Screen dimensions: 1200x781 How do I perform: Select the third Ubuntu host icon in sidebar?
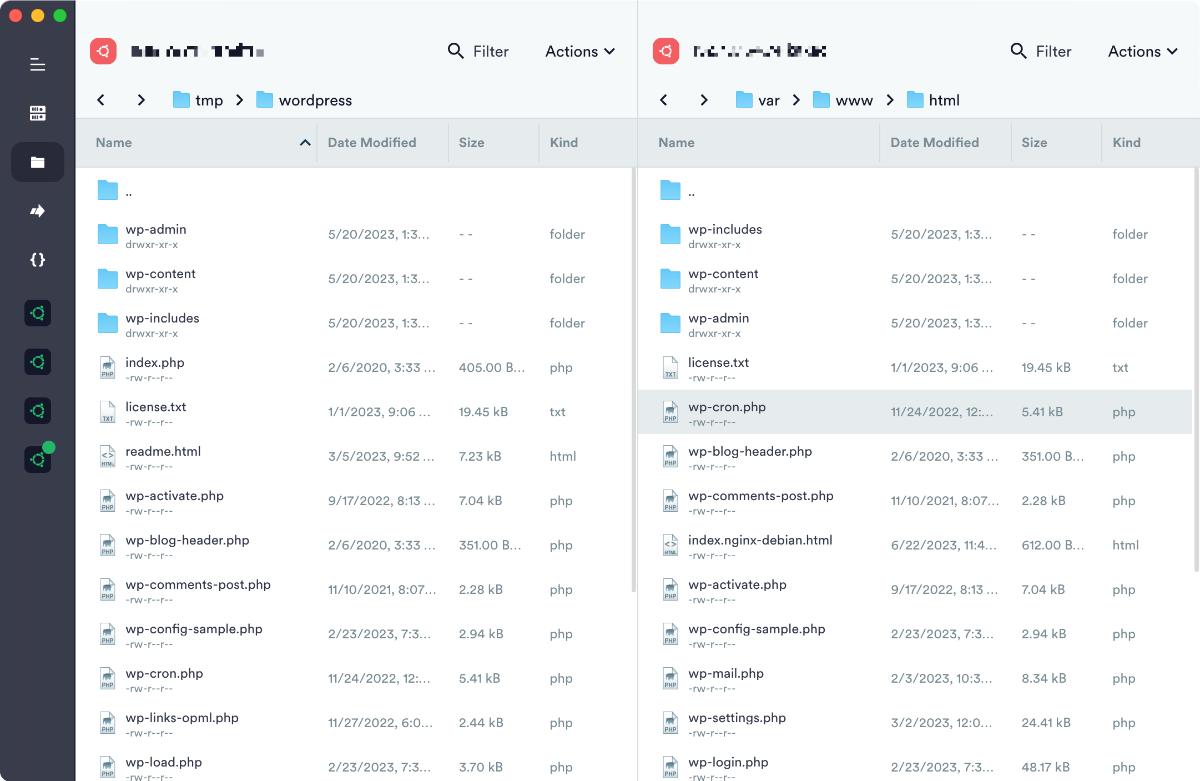point(38,411)
